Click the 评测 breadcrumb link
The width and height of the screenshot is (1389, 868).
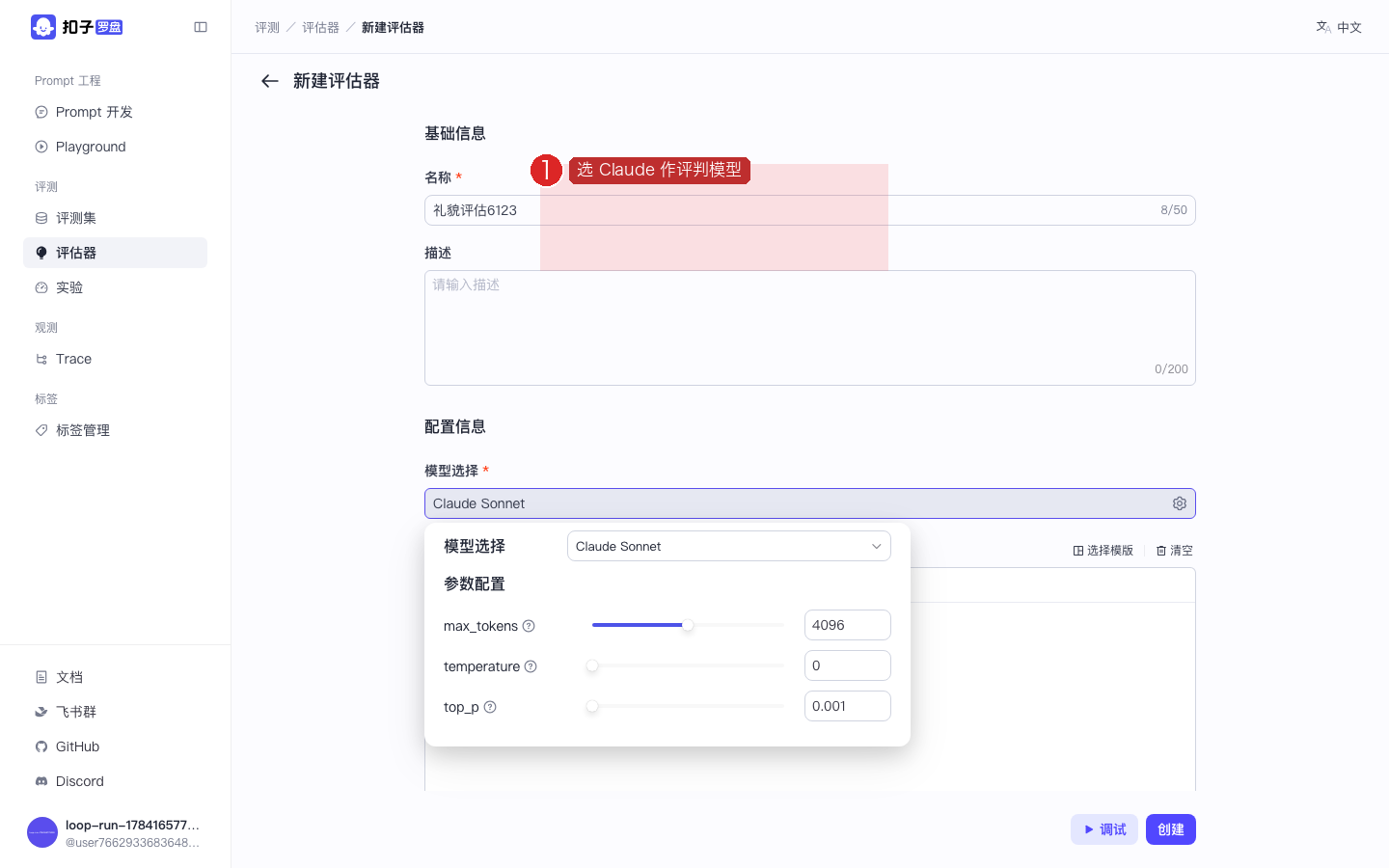point(267,27)
